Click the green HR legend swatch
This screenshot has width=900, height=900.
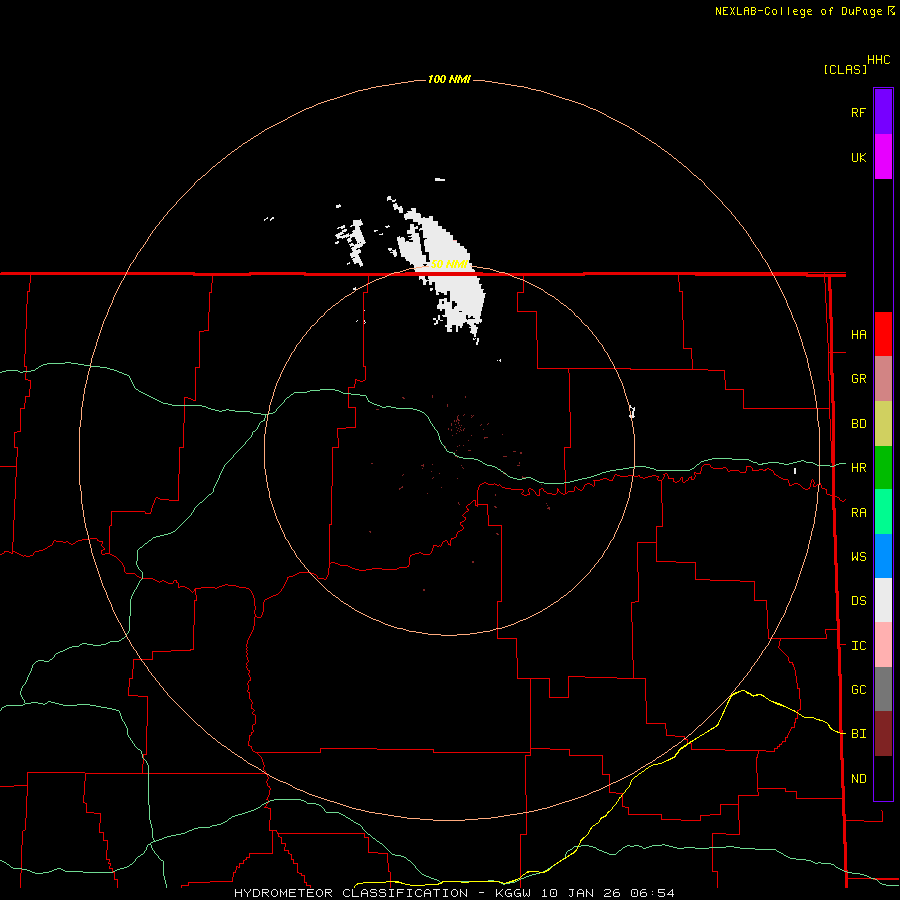point(883,467)
